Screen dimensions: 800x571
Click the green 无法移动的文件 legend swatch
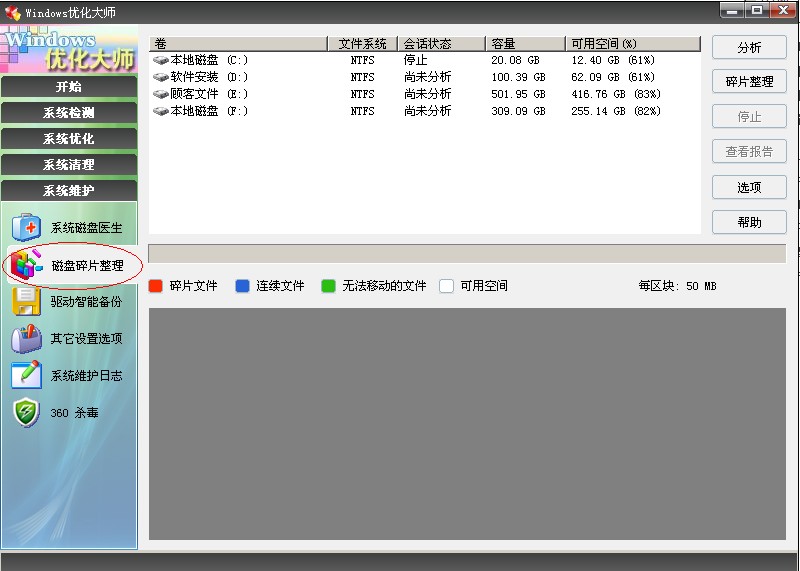click(328, 286)
